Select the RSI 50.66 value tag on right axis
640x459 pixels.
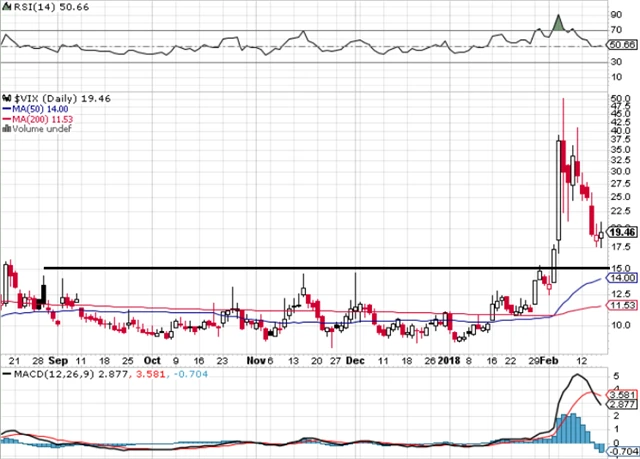(622, 46)
